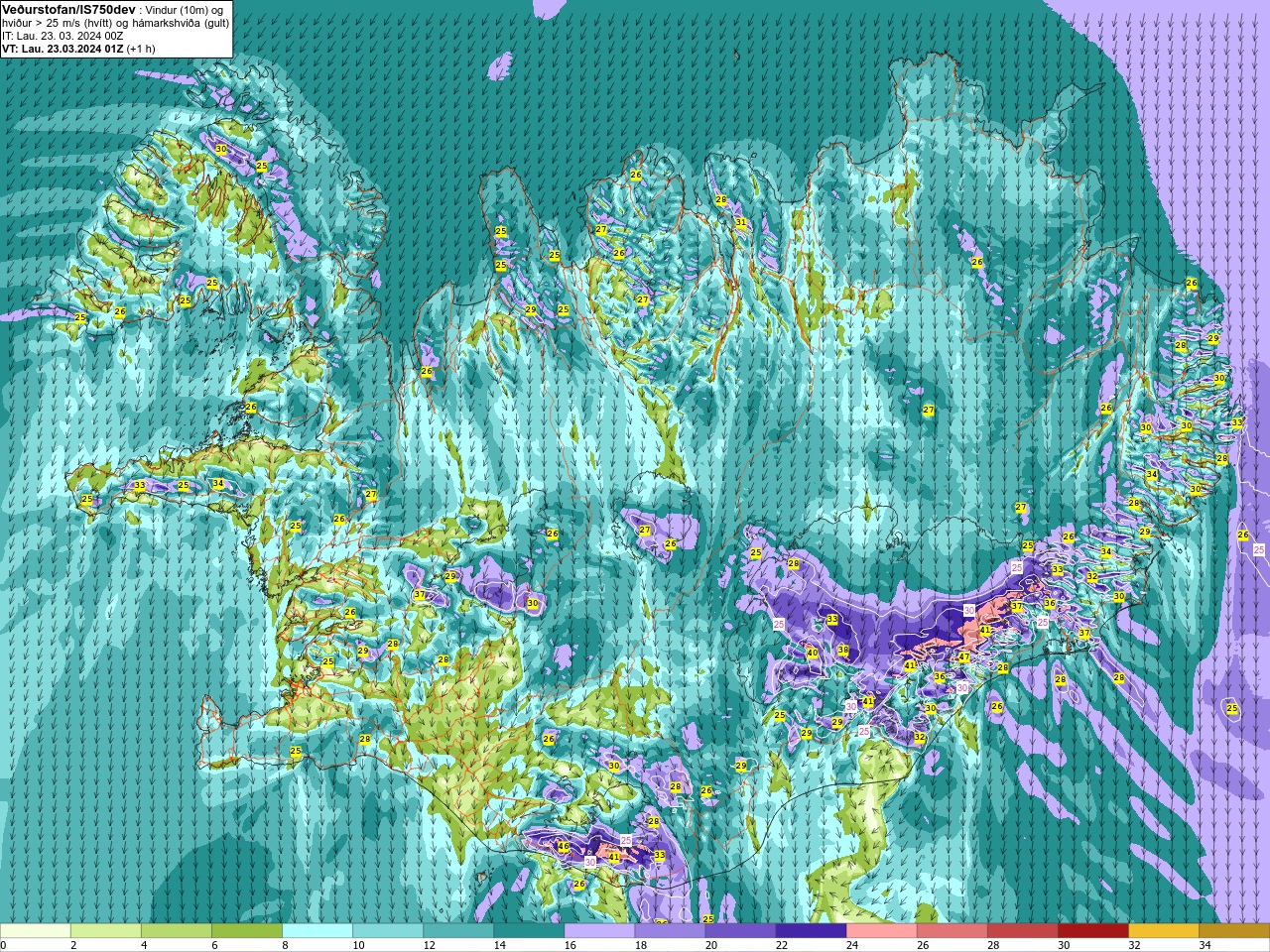Viewport: 1270px width, 952px height.
Task: Pick the dark green 6–8 m/s legend swatch
Action: point(247,931)
